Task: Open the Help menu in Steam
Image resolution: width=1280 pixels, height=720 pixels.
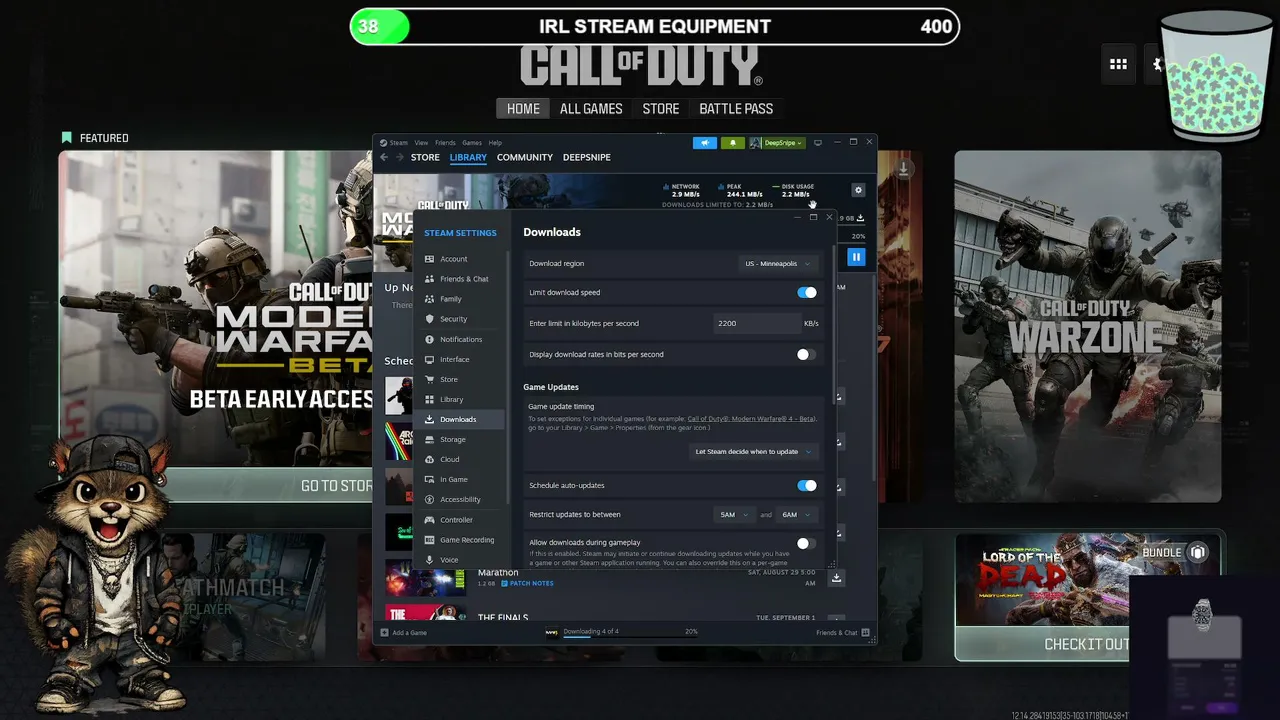Action: tap(495, 143)
